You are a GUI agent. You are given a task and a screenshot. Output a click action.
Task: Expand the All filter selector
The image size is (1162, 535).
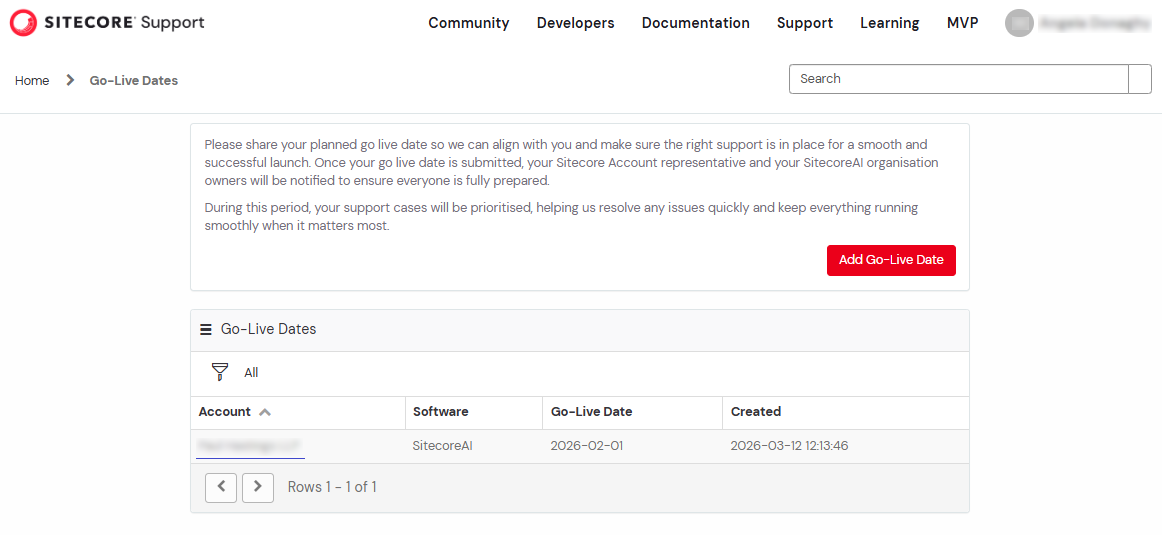251,373
